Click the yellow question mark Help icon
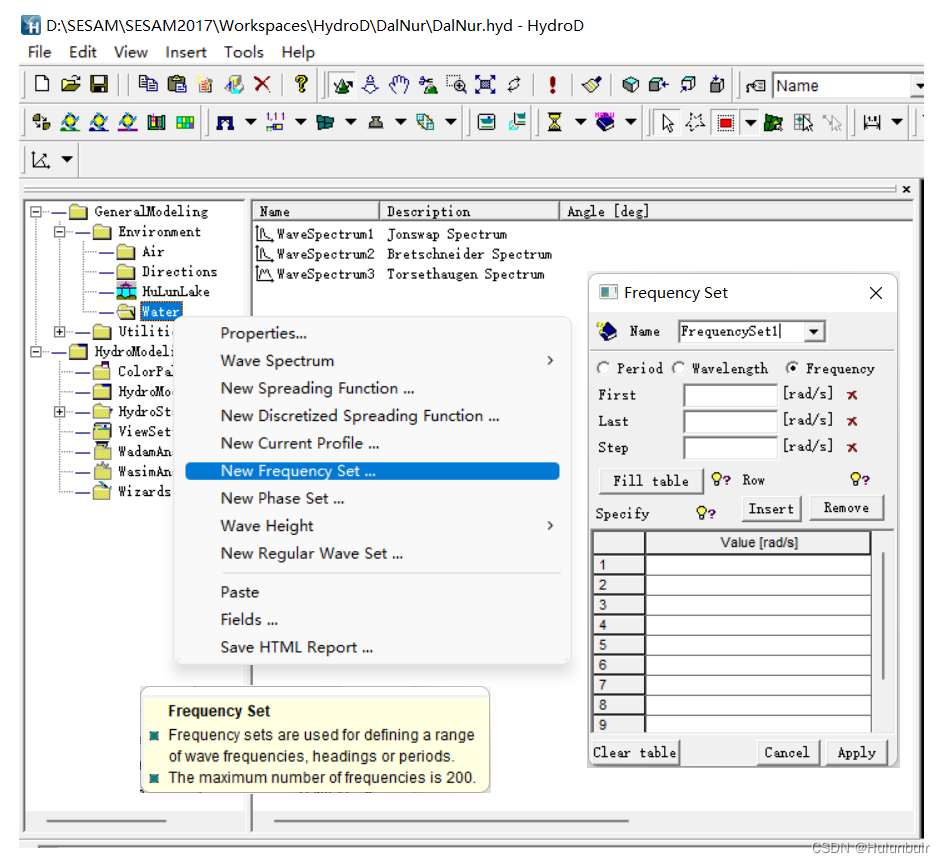945x863 pixels. tap(301, 84)
